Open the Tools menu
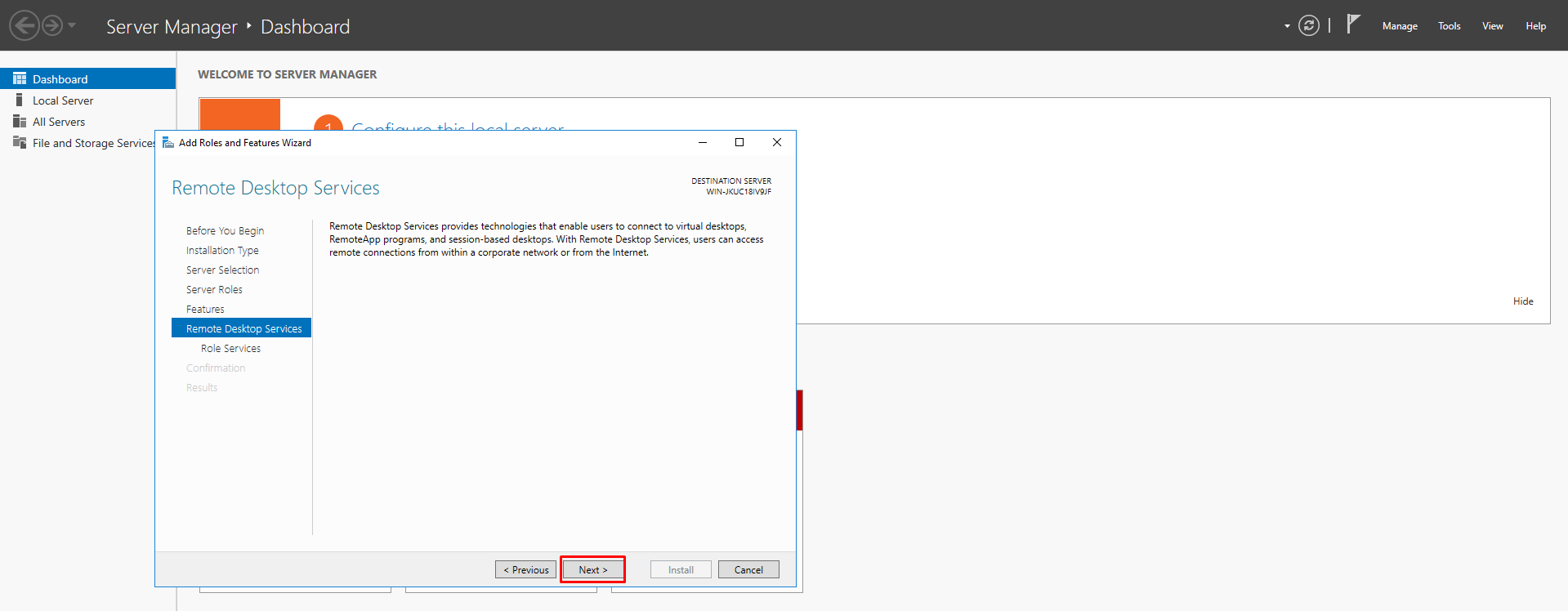1568x611 pixels. pos(1450,26)
